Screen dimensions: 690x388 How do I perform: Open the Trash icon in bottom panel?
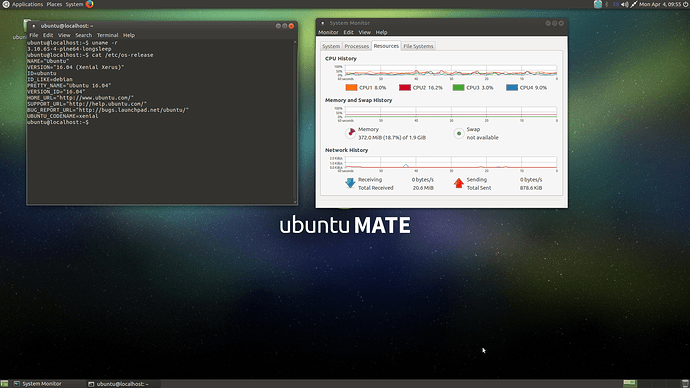[686, 384]
